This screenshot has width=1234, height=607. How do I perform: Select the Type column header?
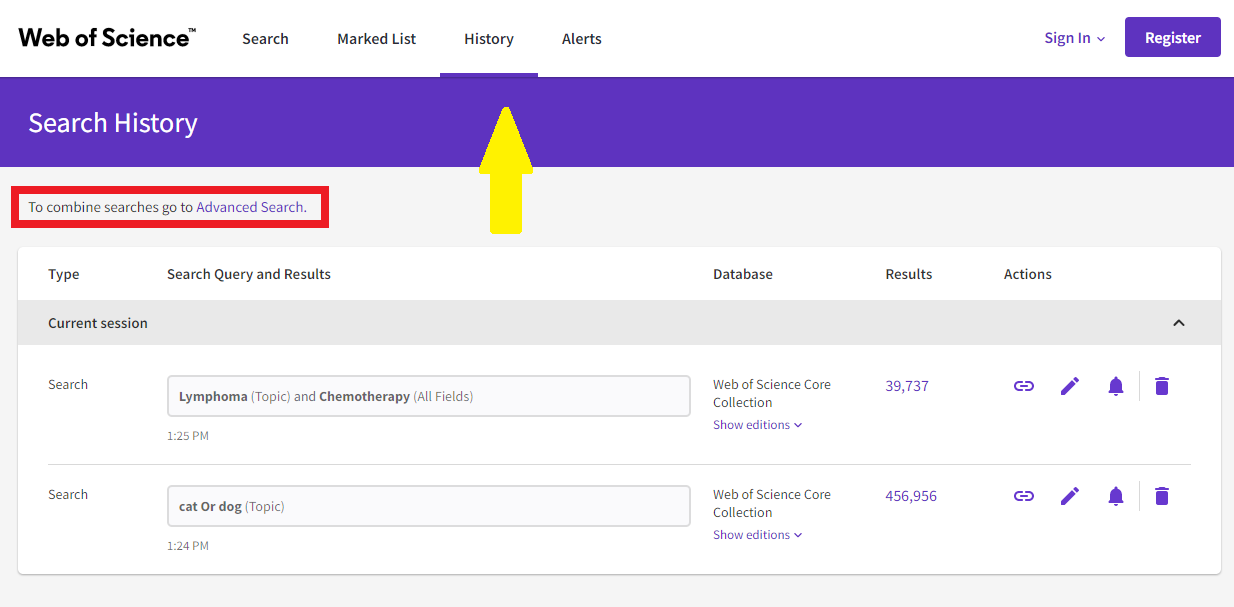click(x=64, y=274)
